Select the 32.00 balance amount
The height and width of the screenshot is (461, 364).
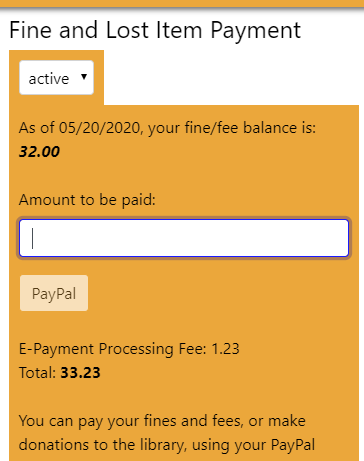(39, 152)
